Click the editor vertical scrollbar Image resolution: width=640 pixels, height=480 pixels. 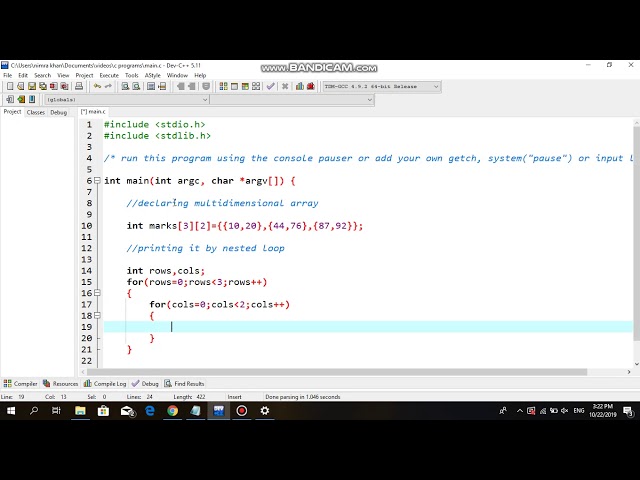coord(636,233)
